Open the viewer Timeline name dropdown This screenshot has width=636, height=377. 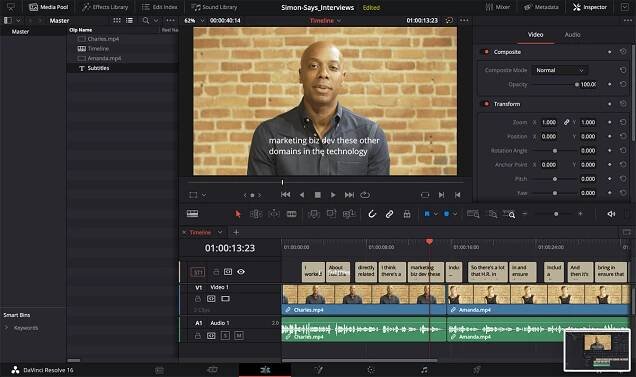click(339, 20)
